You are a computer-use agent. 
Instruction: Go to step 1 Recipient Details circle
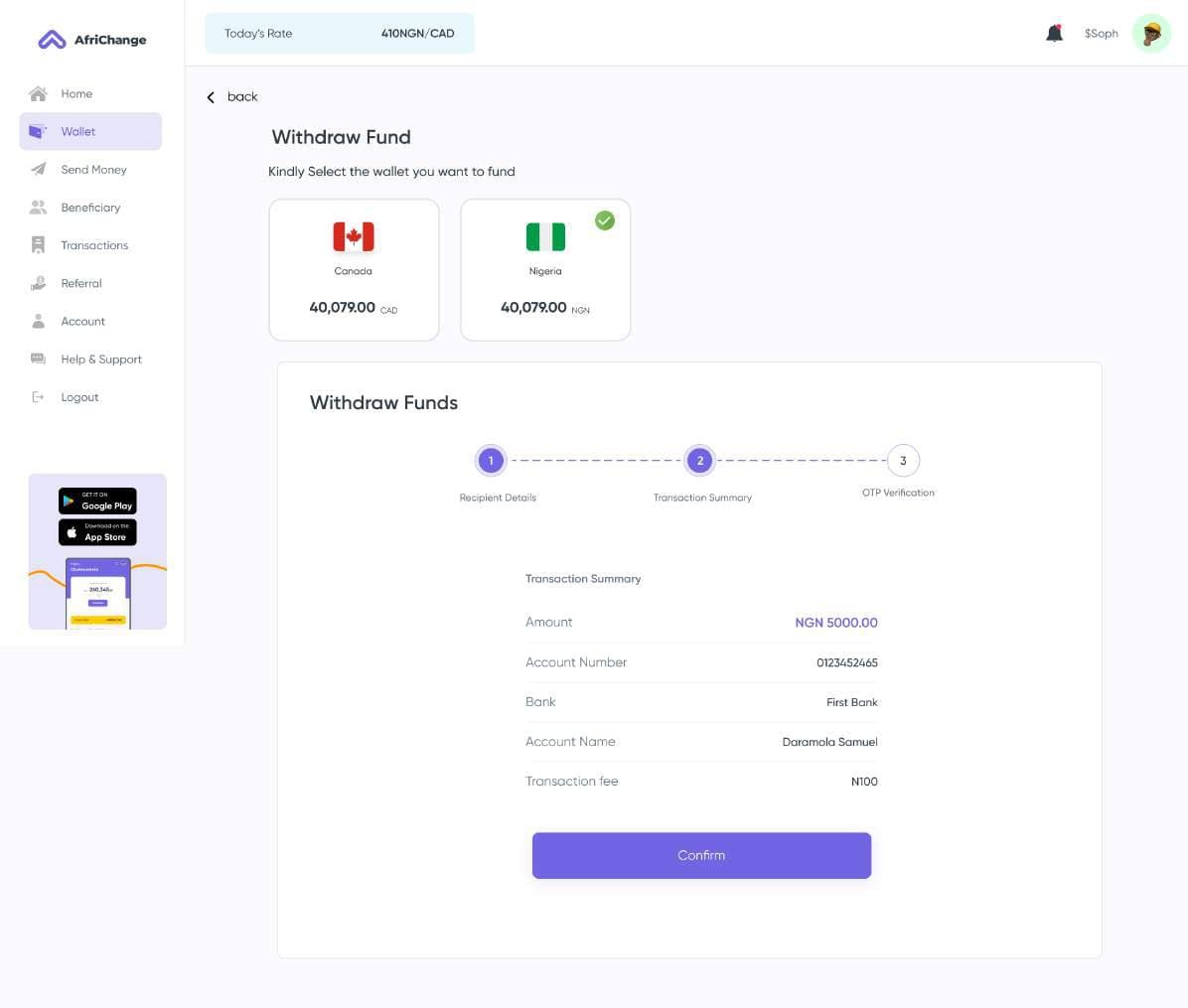click(491, 461)
